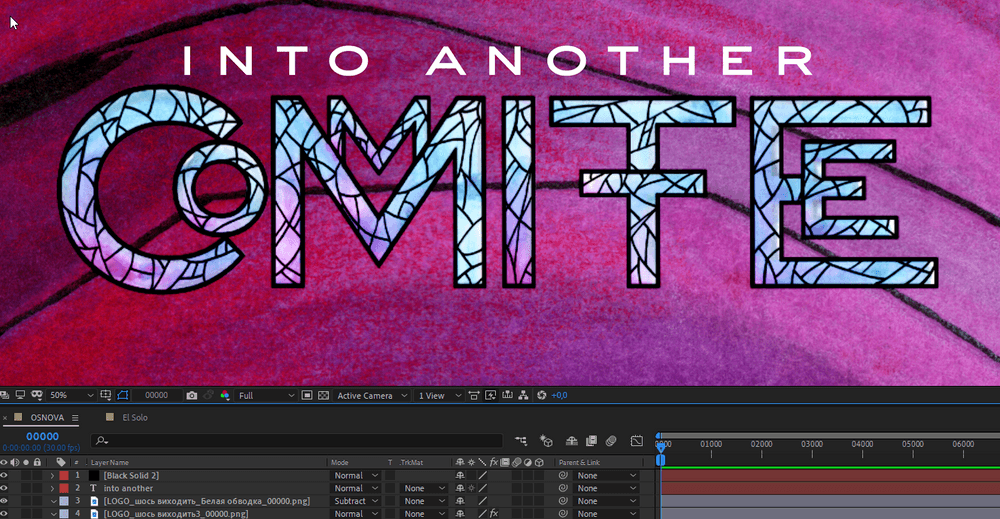Screen dimensions: 1000x519
Task: Open the 50% magnification dropdown
Action: click(71, 395)
